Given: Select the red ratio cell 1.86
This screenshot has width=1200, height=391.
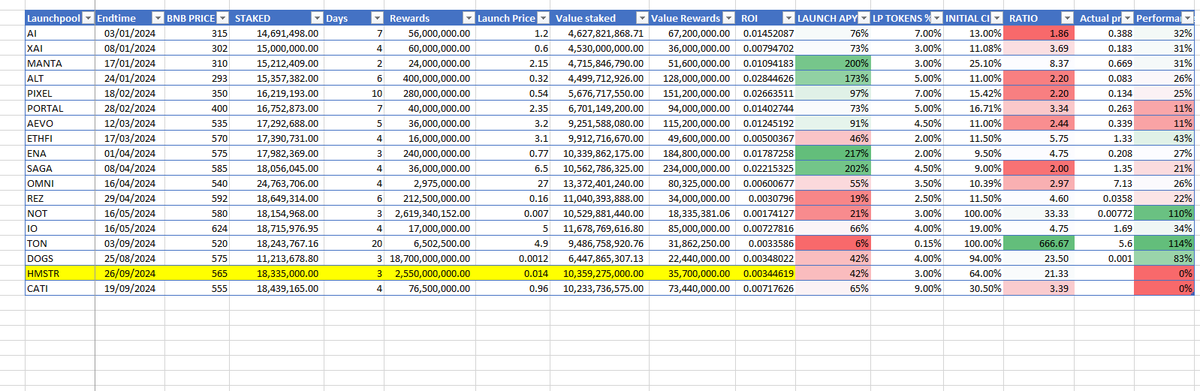Looking at the screenshot, I should pos(1040,33).
